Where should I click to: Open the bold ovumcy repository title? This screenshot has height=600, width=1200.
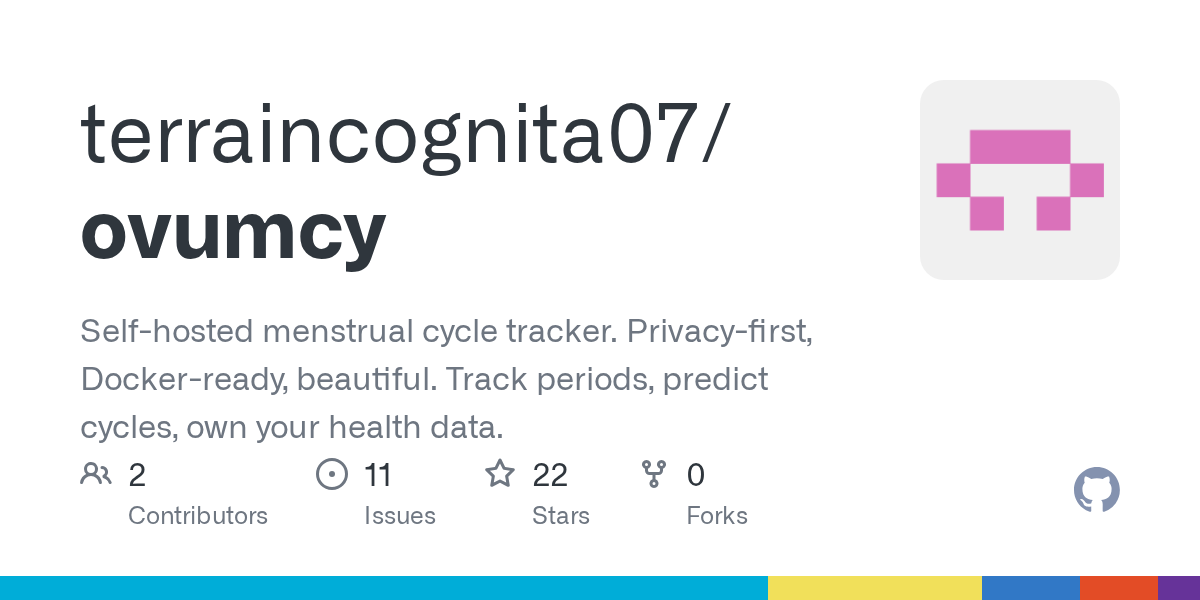click(x=233, y=229)
